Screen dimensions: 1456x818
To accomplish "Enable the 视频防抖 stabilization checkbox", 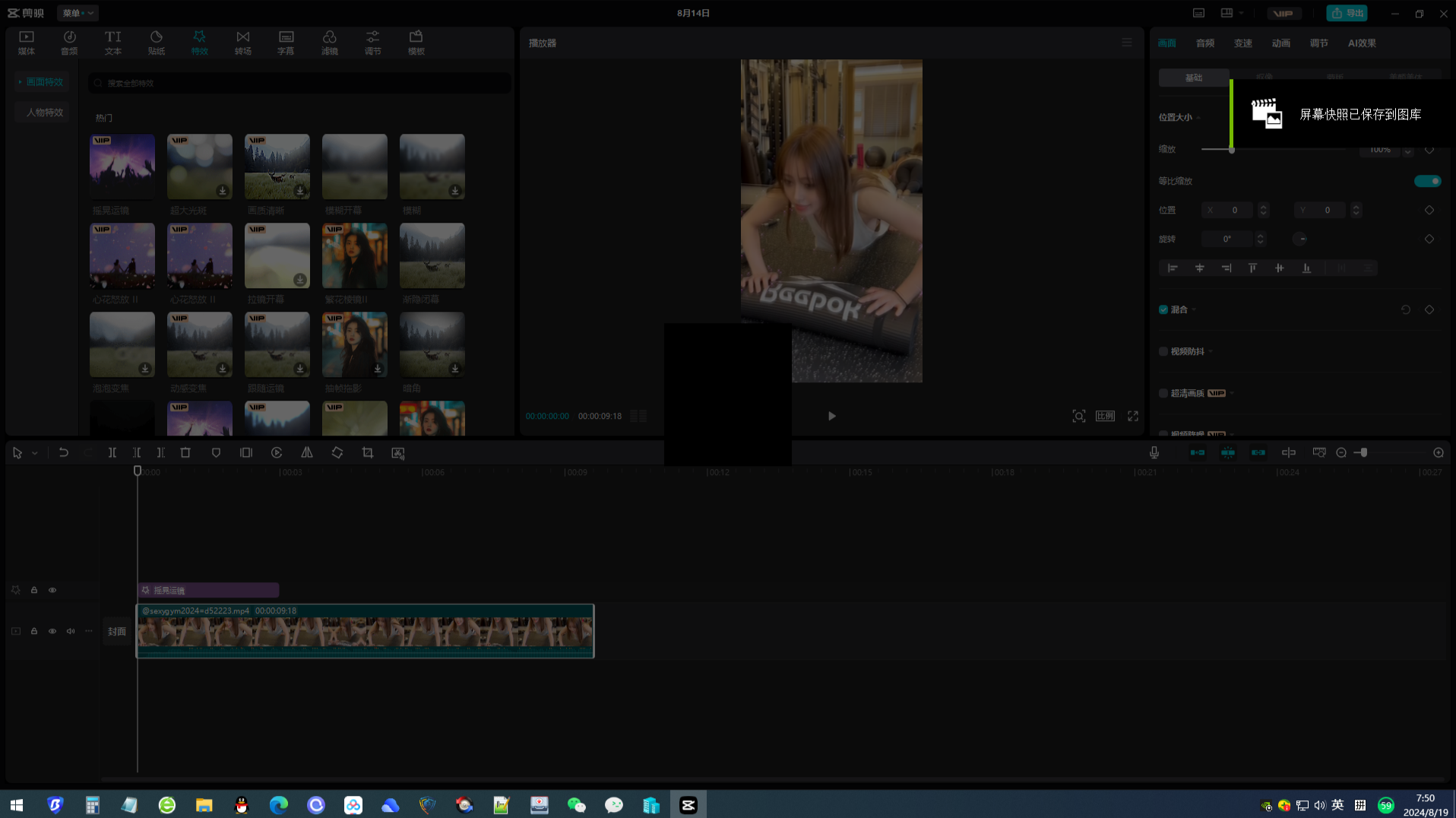I will pyautogui.click(x=1163, y=351).
